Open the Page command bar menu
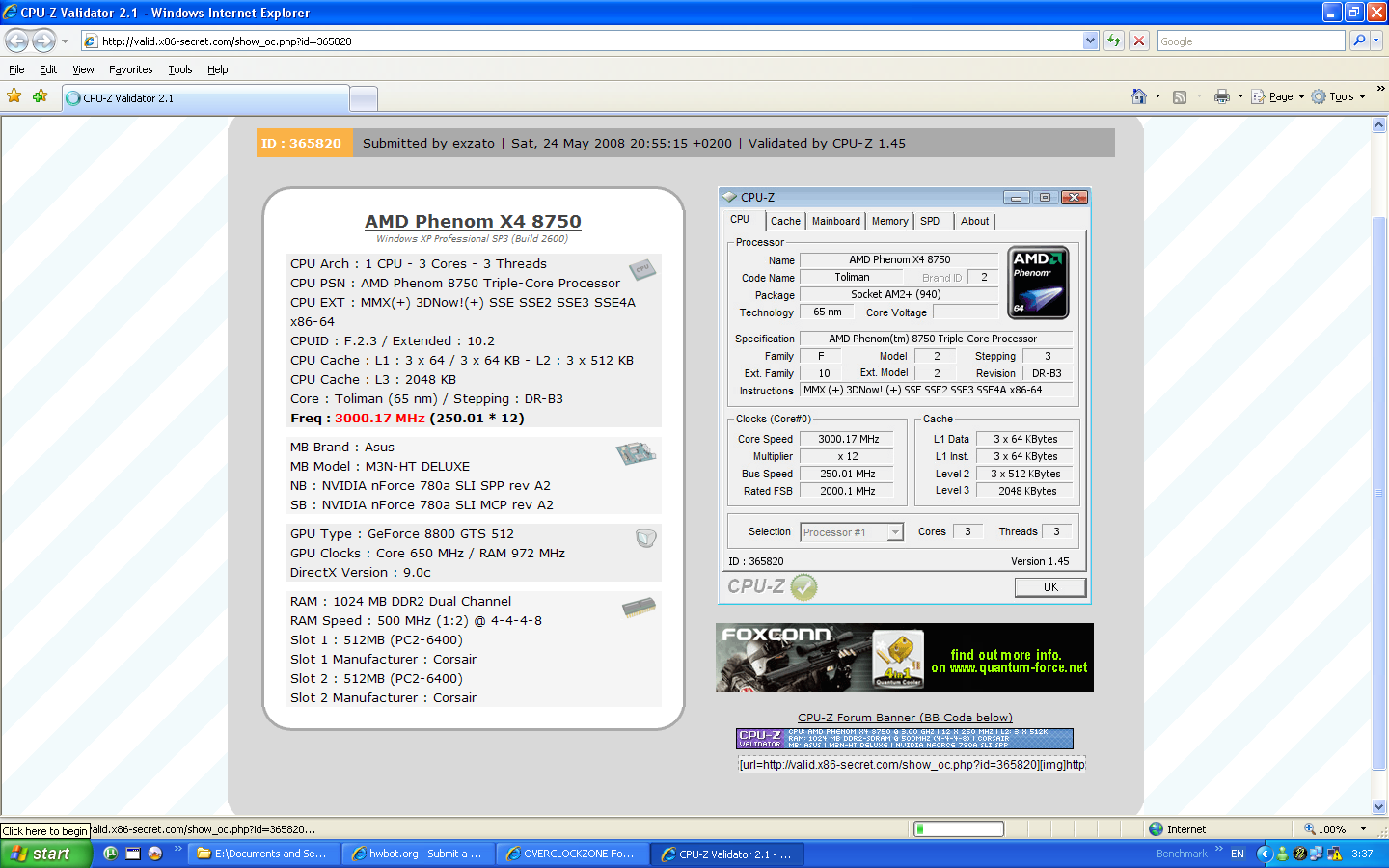 [x=1277, y=96]
